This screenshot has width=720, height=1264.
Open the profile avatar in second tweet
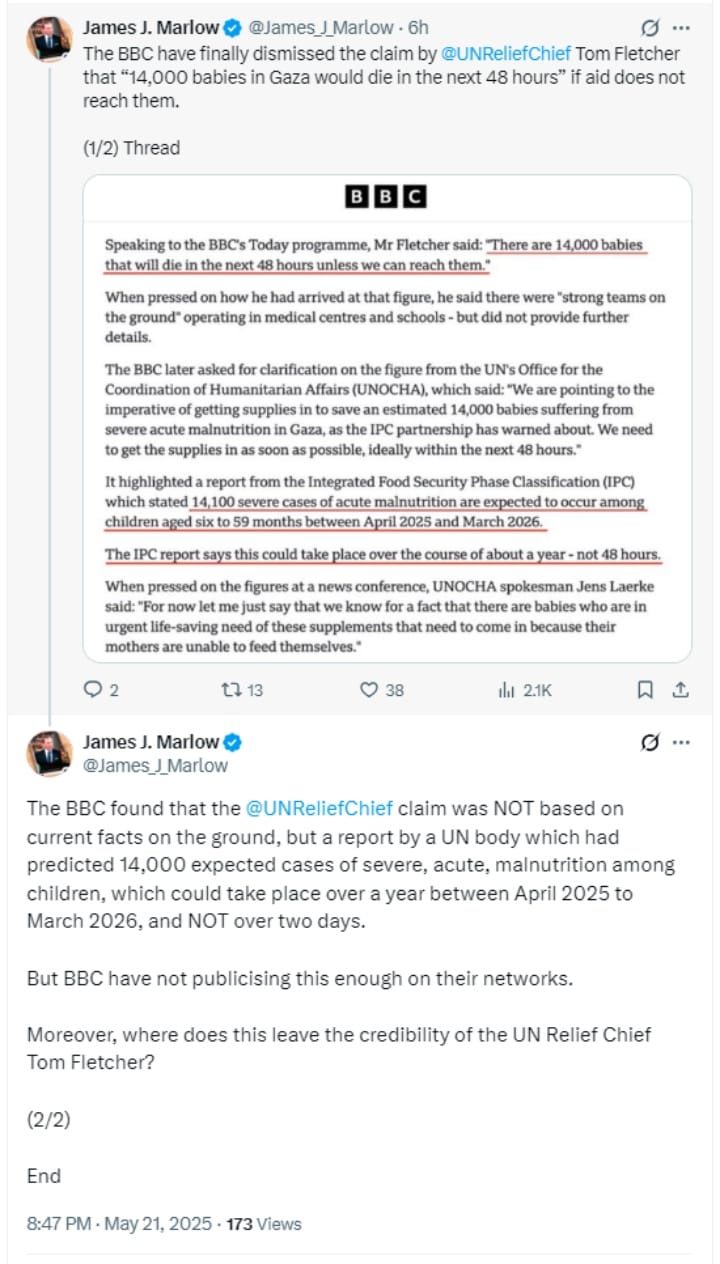49,753
